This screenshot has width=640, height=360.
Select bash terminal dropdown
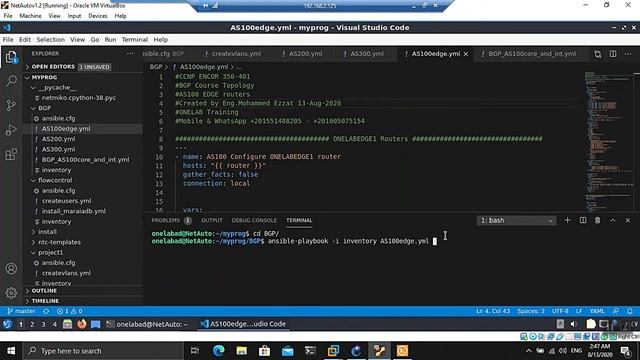click(x=516, y=220)
